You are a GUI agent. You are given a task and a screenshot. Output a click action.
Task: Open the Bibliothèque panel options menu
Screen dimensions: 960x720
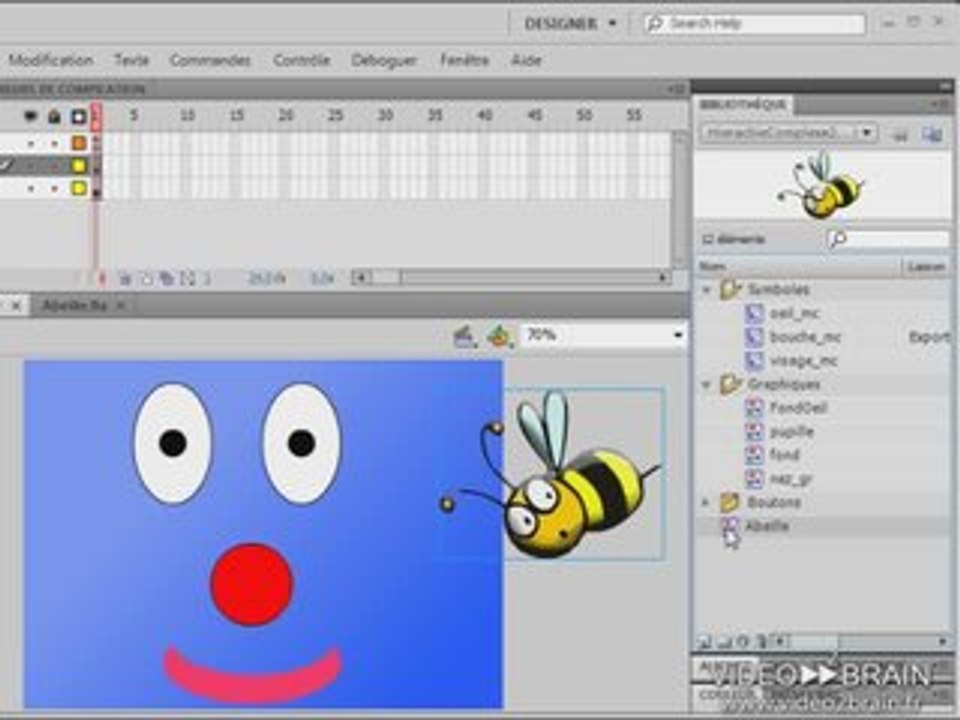[942, 105]
